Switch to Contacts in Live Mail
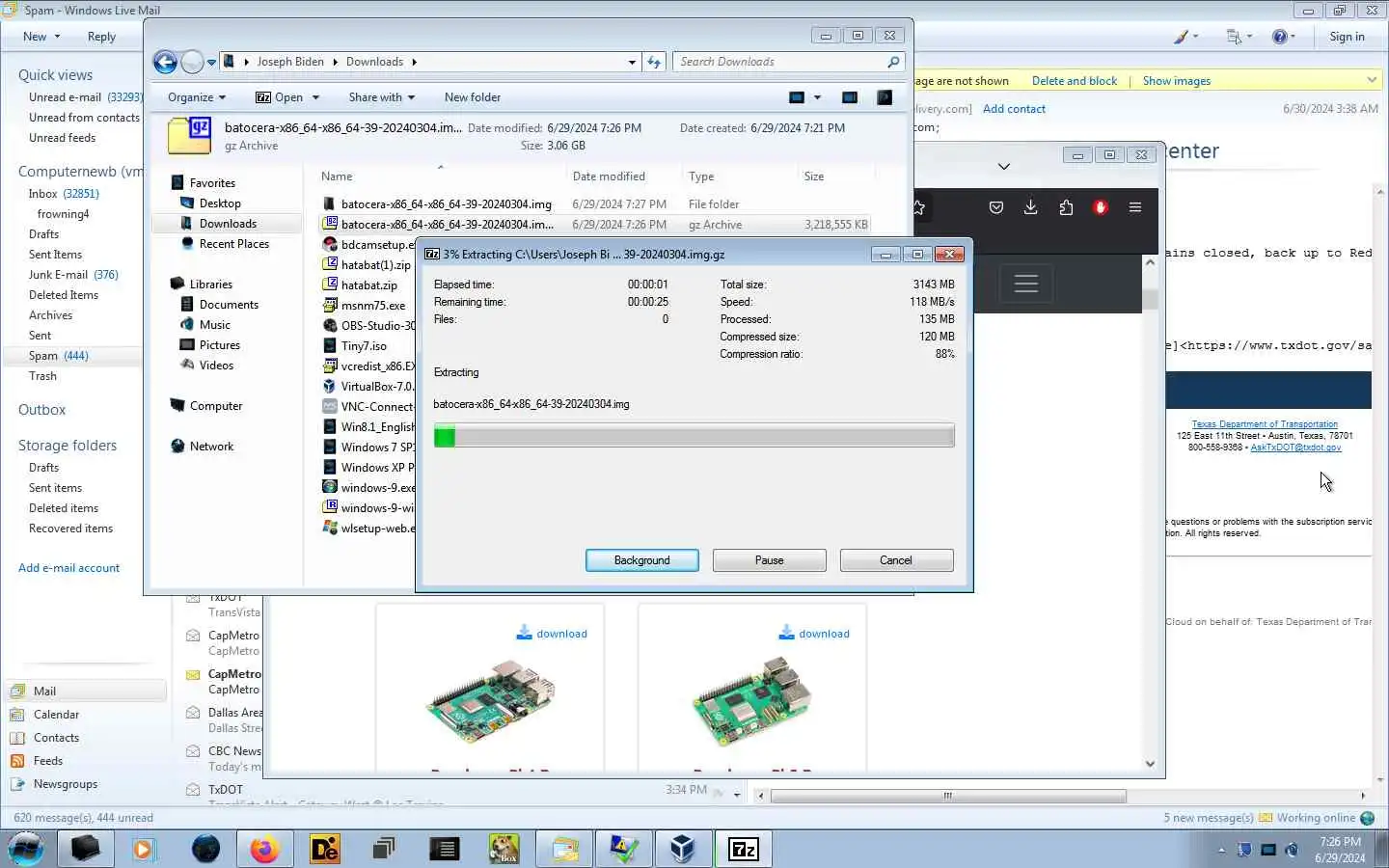The width and height of the screenshot is (1389, 868). [56, 738]
